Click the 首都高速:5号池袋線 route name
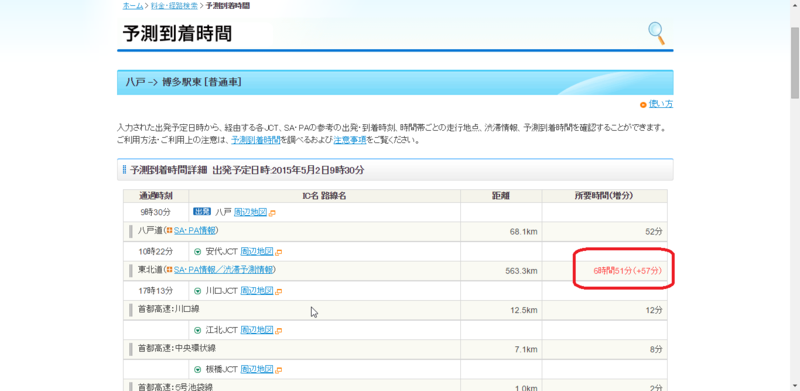This screenshot has height=391, width=800. click(x=176, y=387)
